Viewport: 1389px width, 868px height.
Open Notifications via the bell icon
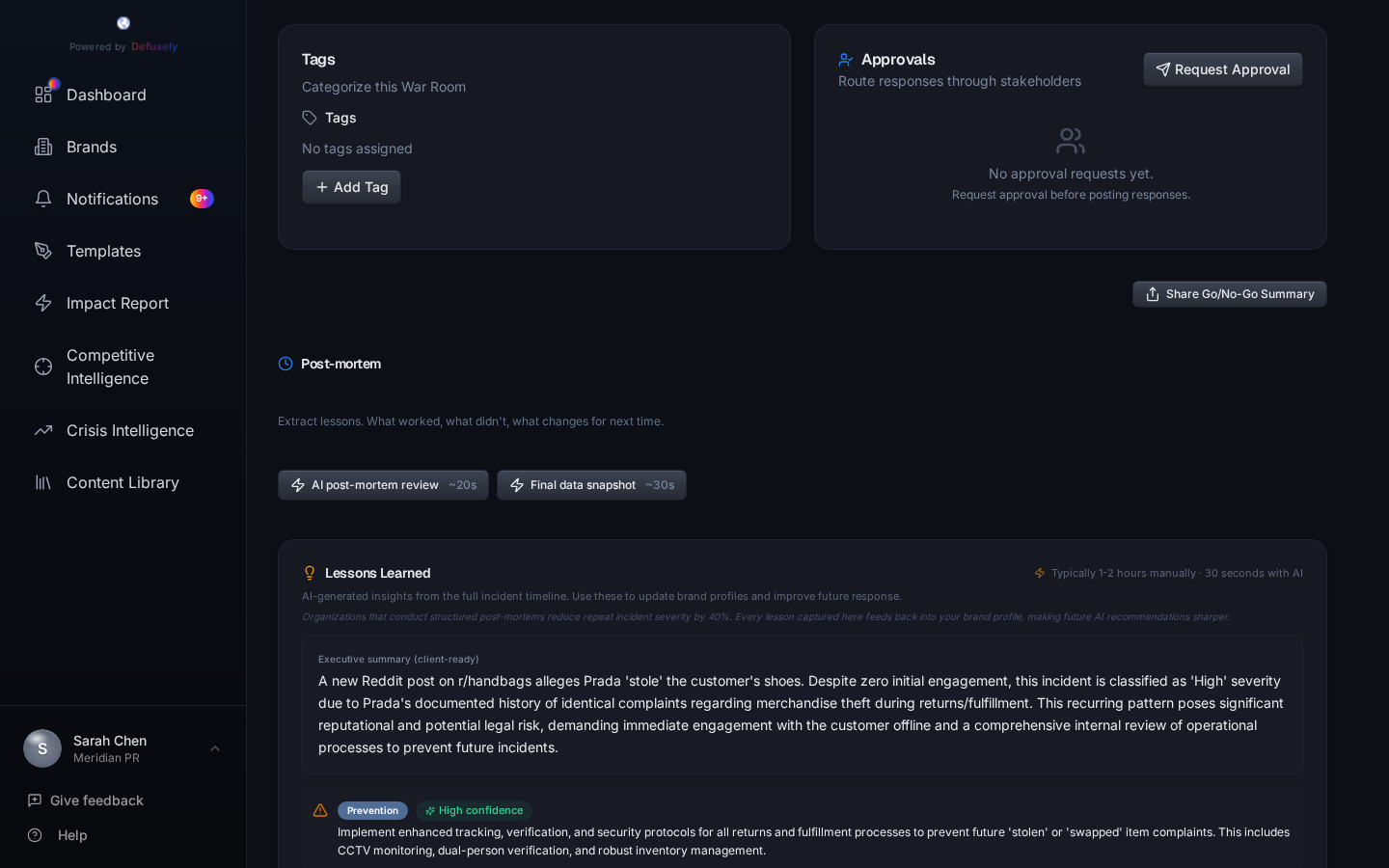43,199
